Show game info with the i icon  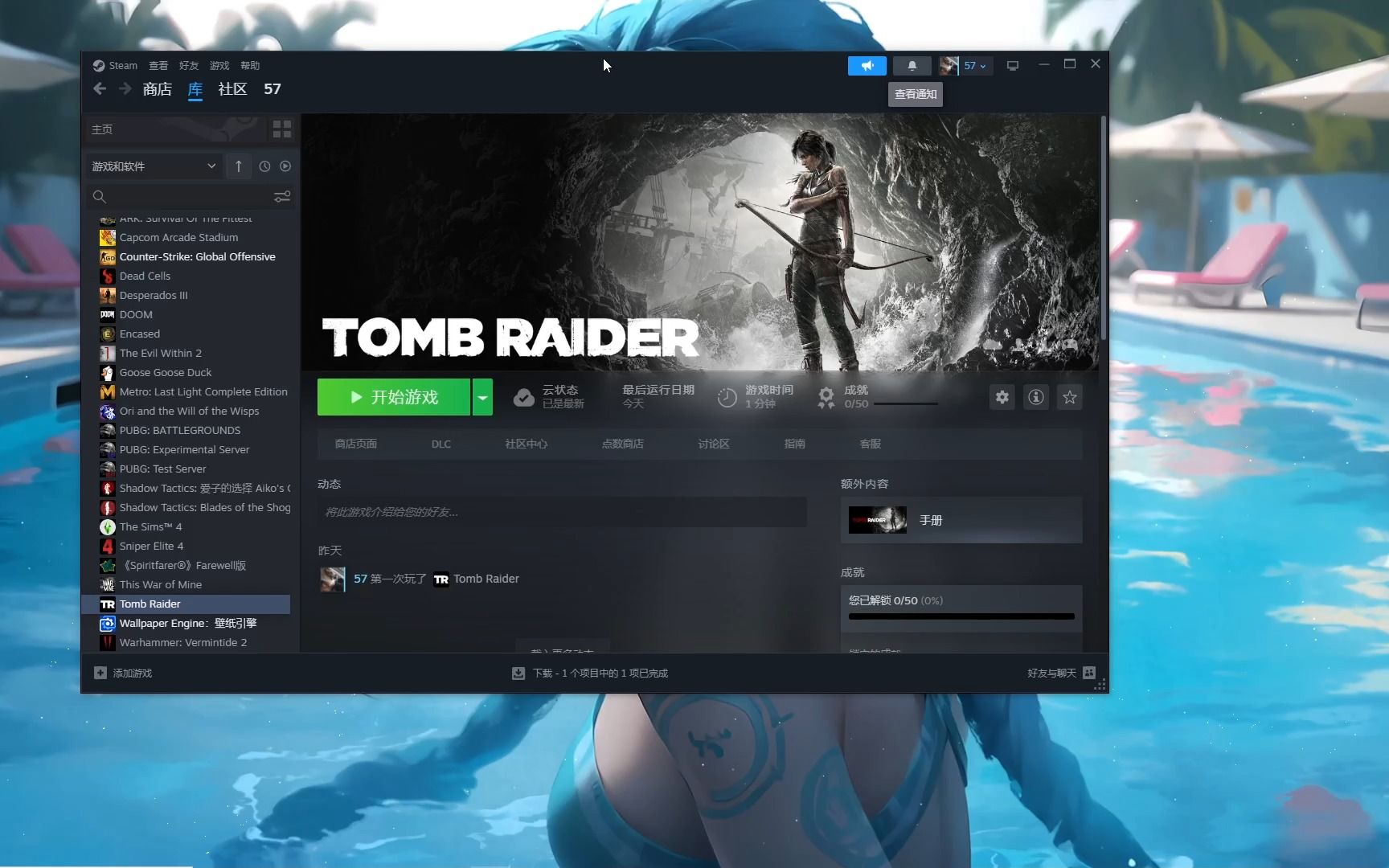pos(1036,397)
